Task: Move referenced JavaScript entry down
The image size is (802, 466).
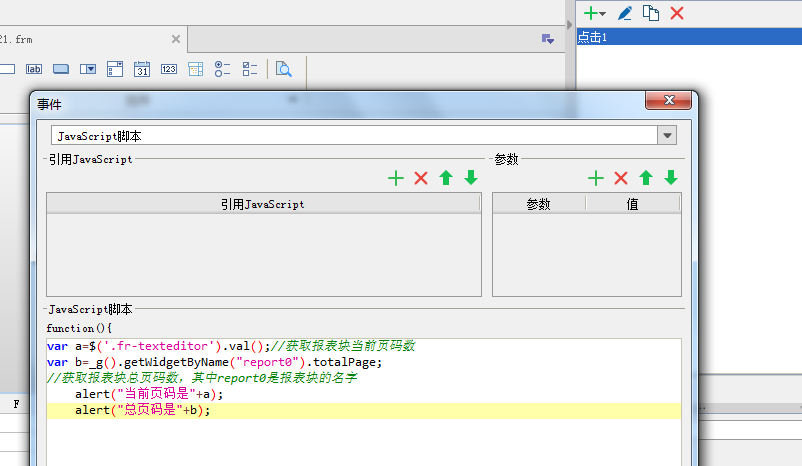Action: click(471, 178)
